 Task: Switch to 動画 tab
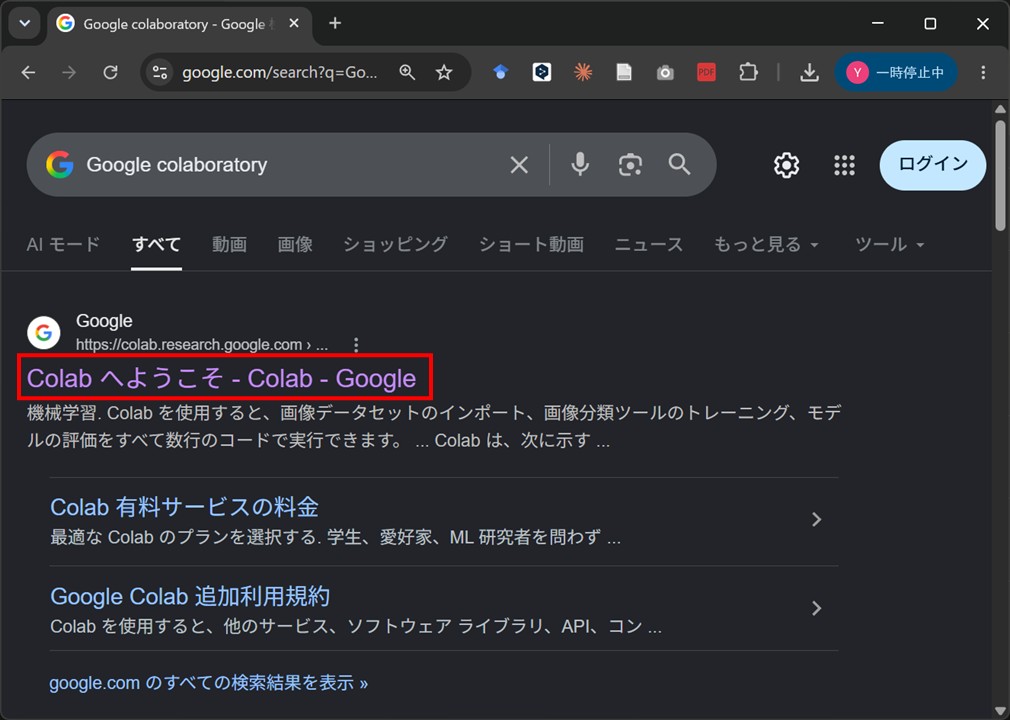point(229,245)
